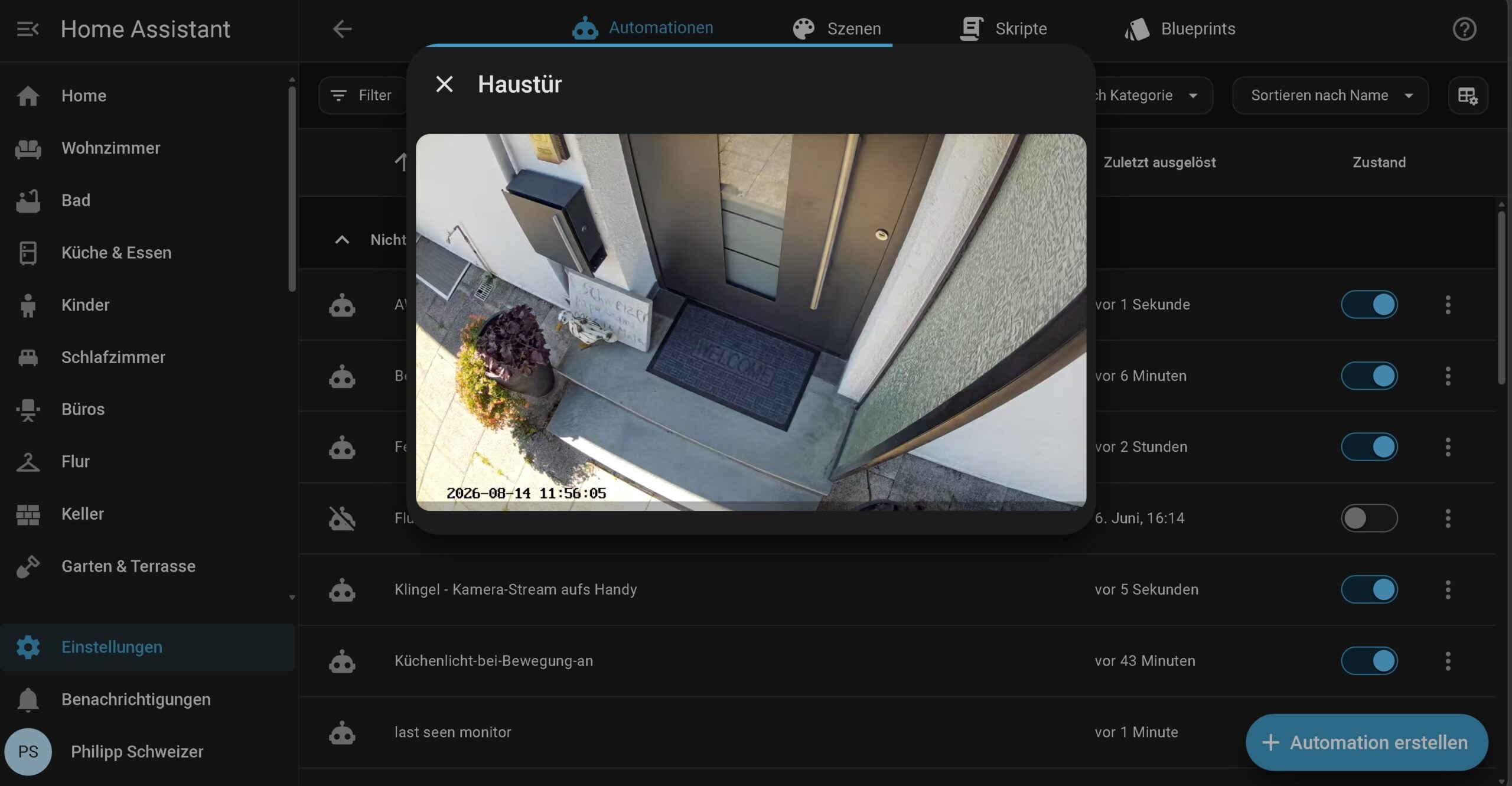This screenshot has width=1512, height=786.
Task: Switch to the Skripte tab
Action: [x=1003, y=28]
